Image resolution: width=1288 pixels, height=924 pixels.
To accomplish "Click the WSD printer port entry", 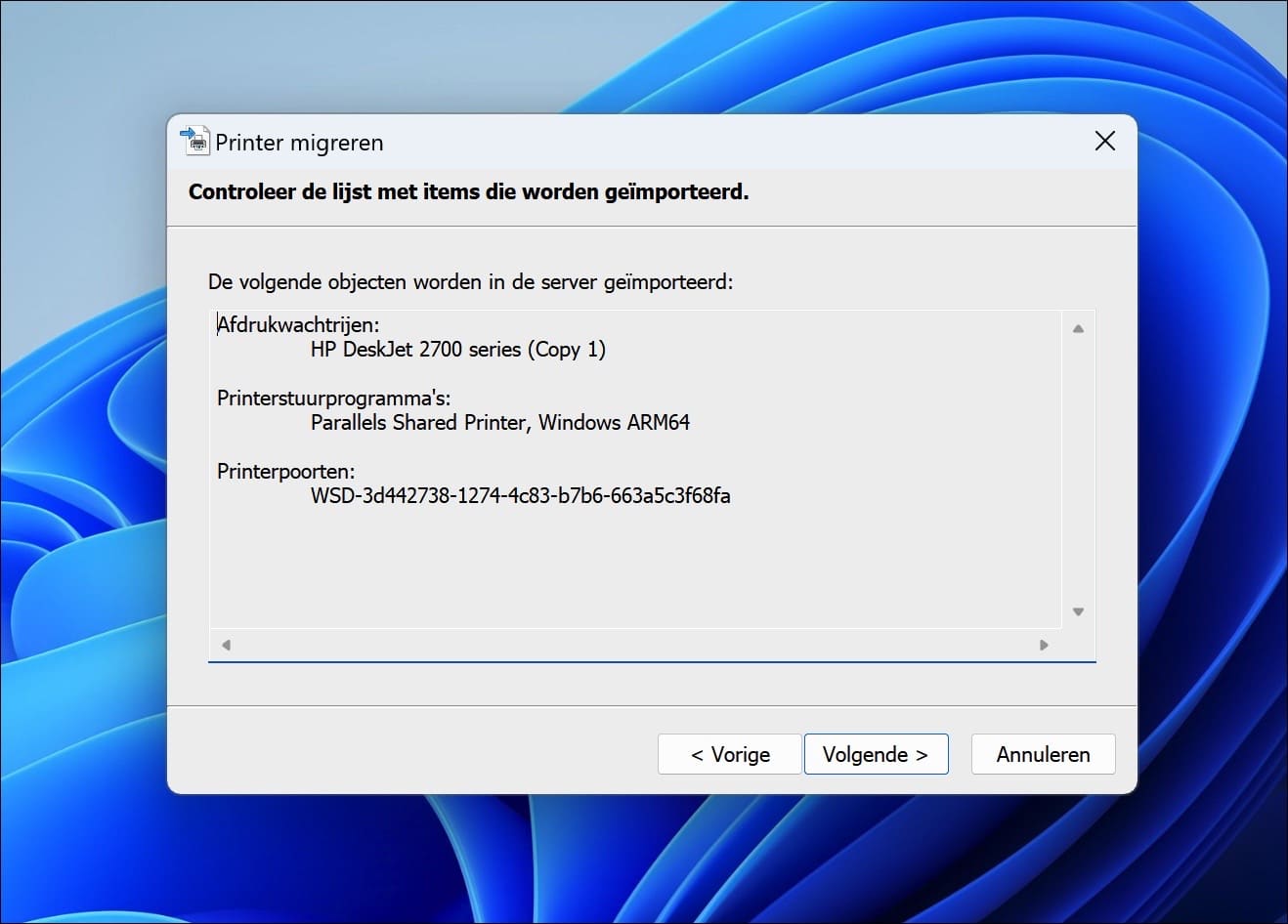I will (x=521, y=495).
